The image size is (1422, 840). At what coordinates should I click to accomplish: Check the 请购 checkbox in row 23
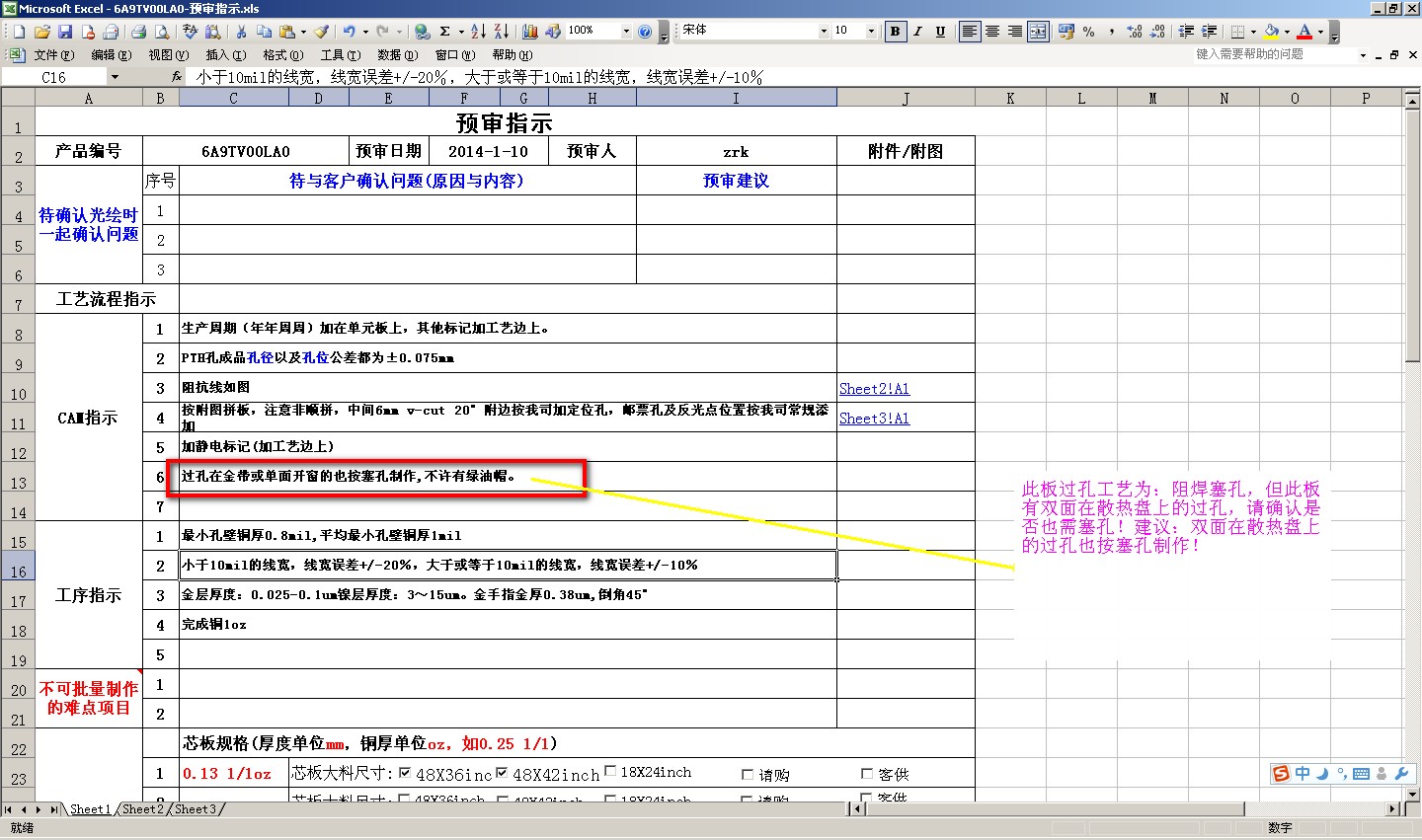(748, 775)
